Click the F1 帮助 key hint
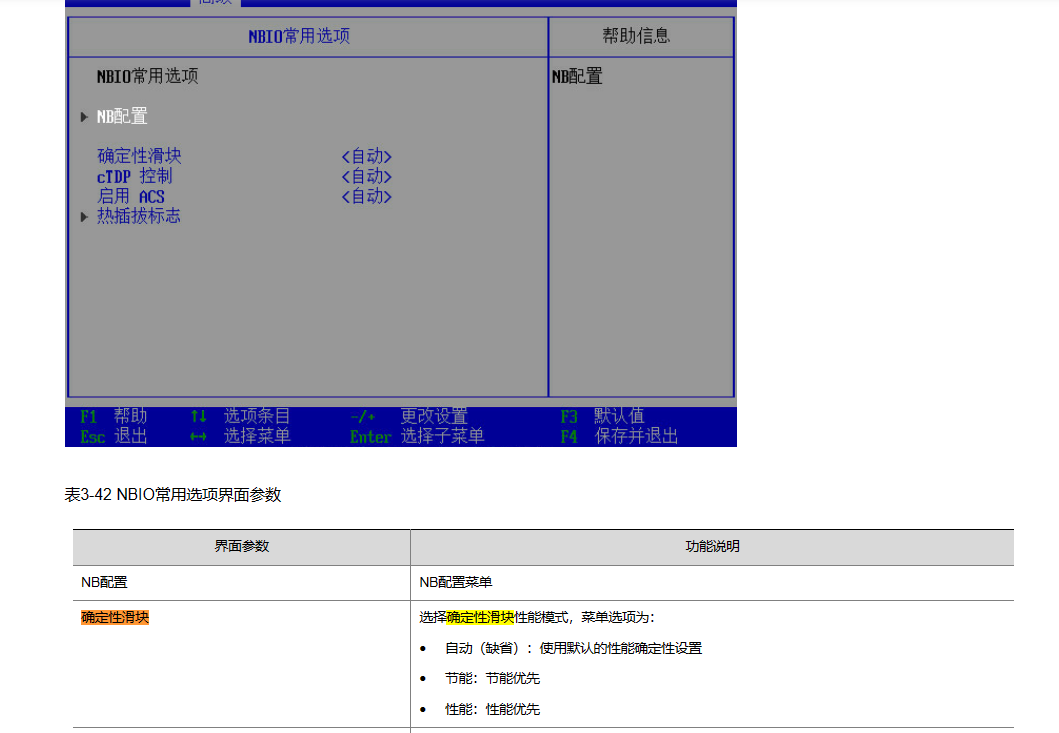This screenshot has height=733, width=1059. pos(113,416)
